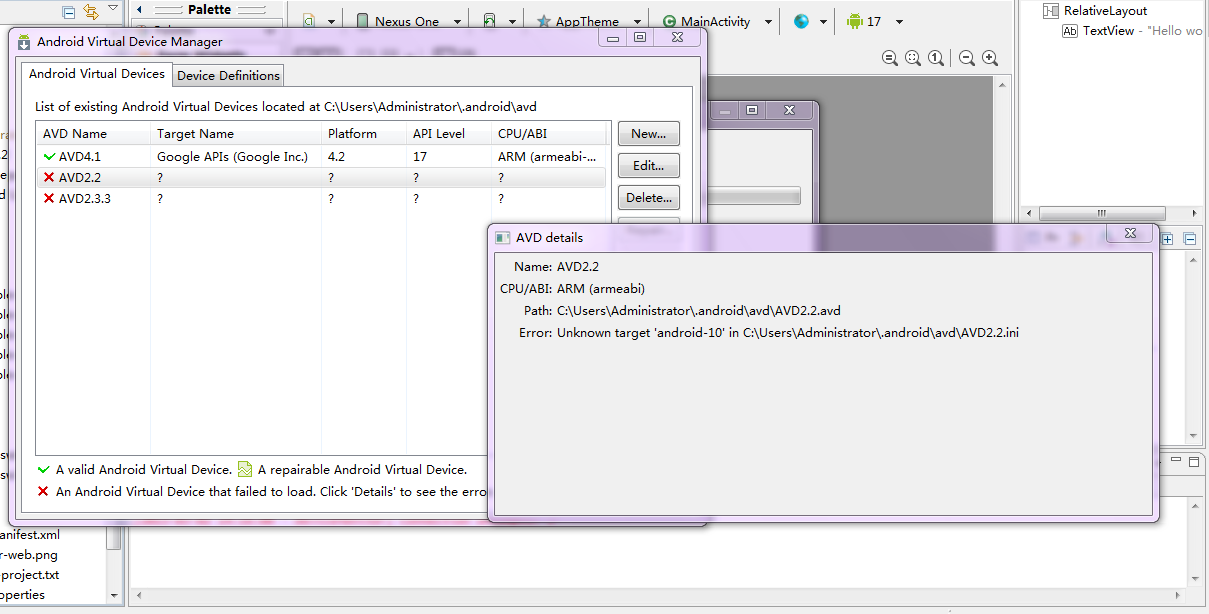Open the configuration dropdown left of Nexus One
Viewport: 1209px width, 614px height.
pos(331,22)
